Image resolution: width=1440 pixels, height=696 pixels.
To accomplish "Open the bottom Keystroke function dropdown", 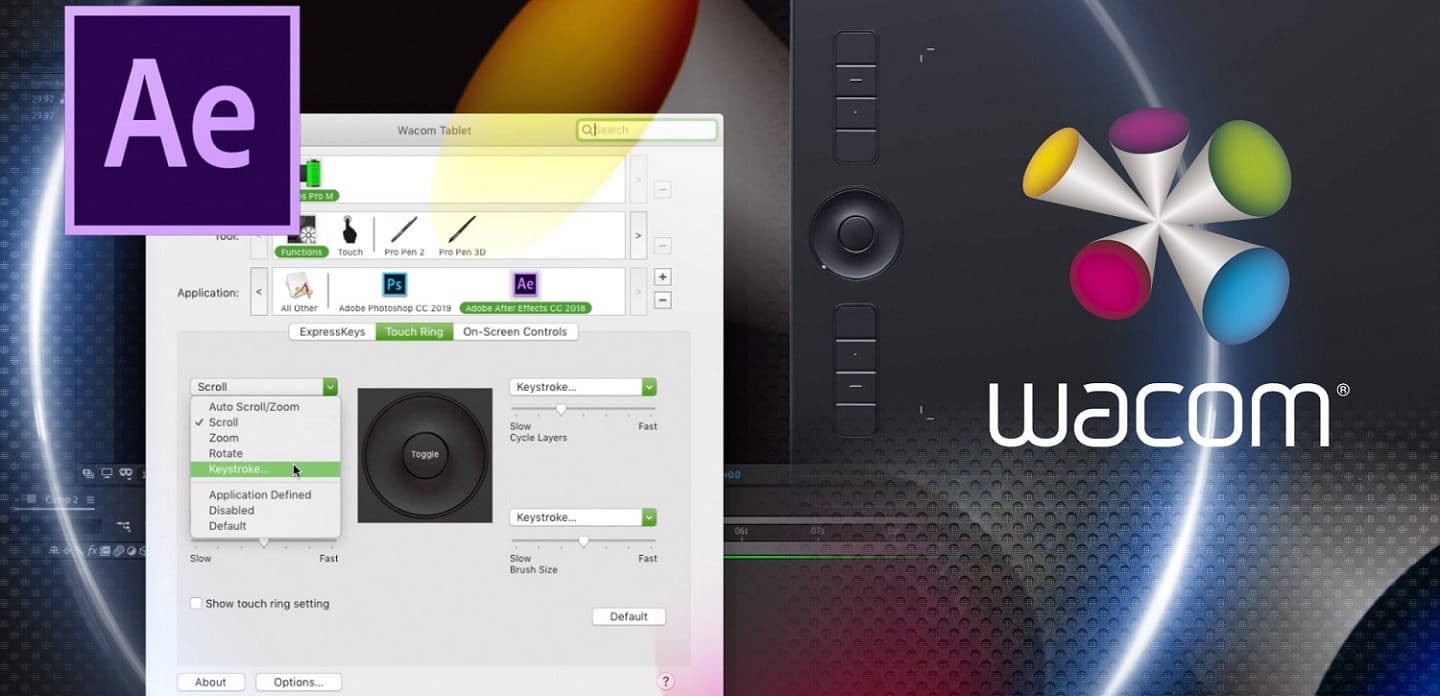I will pyautogui.click(x=583, y=517).
